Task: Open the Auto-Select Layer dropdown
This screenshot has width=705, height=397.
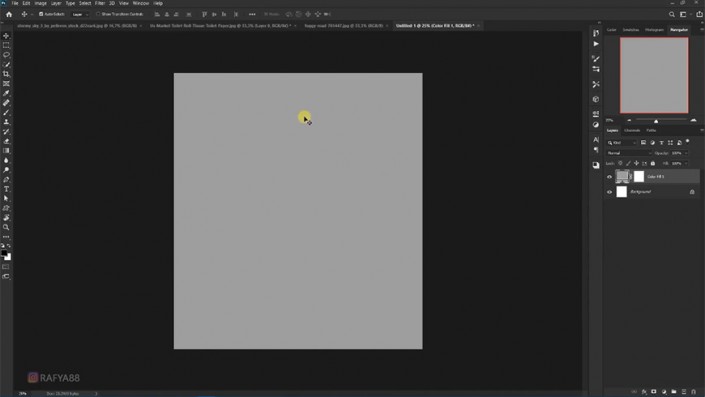Action: click(x=80, y=14)
